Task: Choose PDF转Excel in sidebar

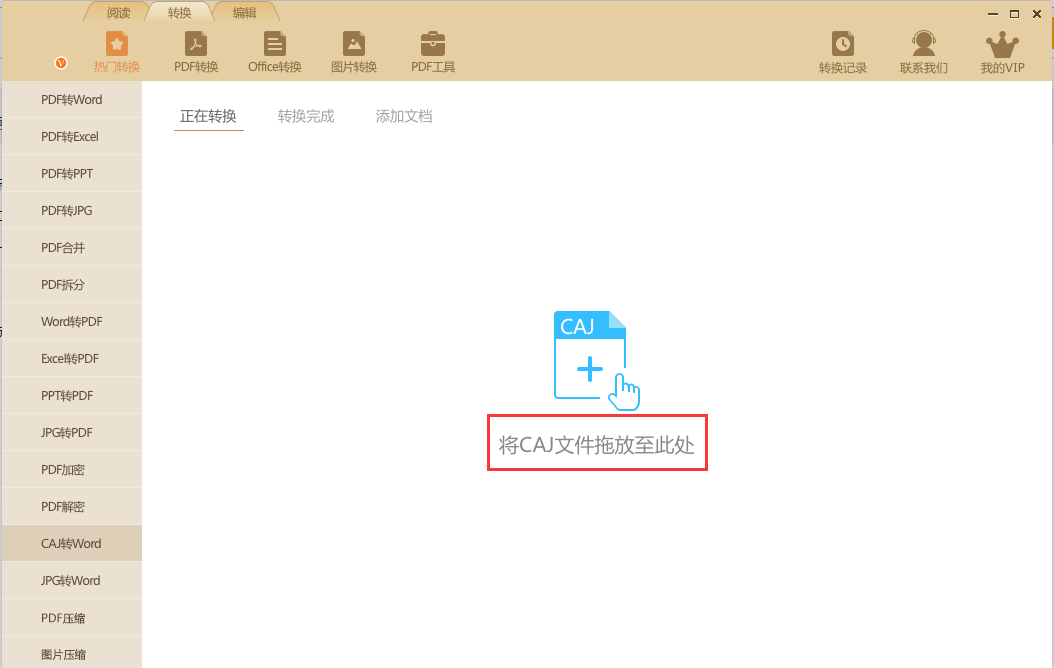Action: [72, 136]
